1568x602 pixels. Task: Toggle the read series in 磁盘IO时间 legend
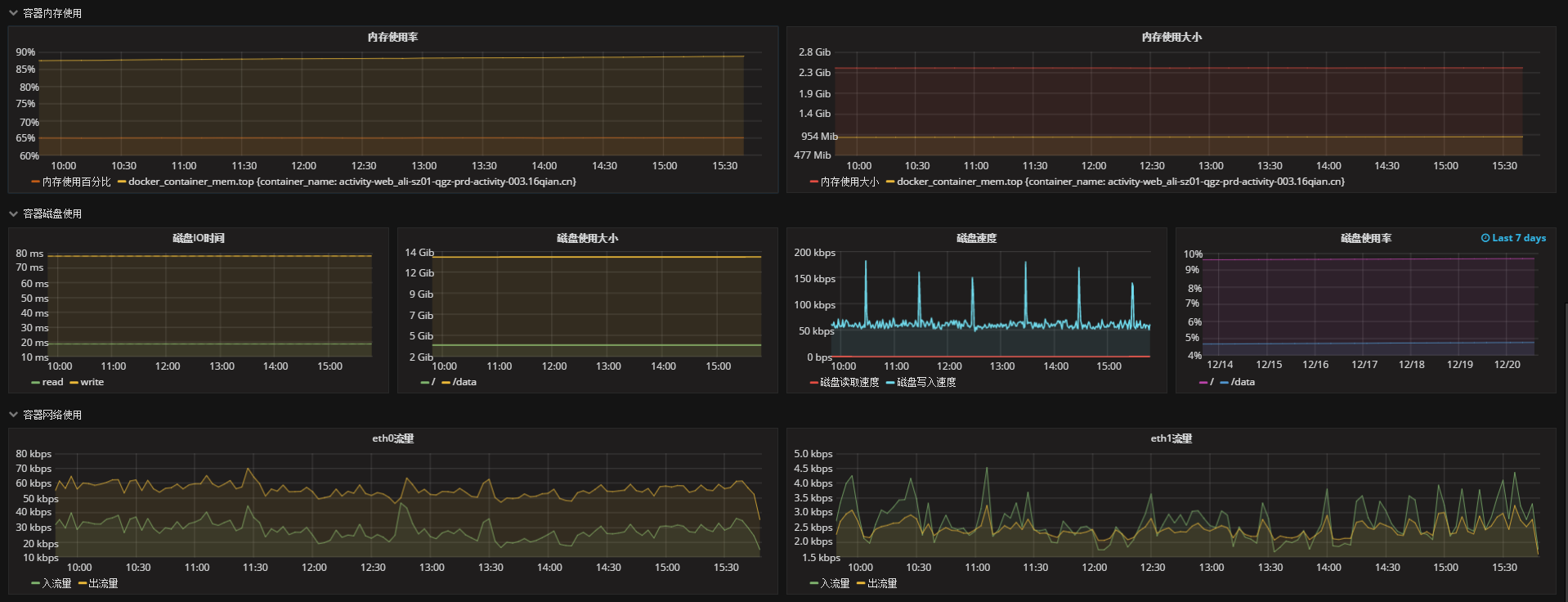pyautogui.click(x=52, y=382)
